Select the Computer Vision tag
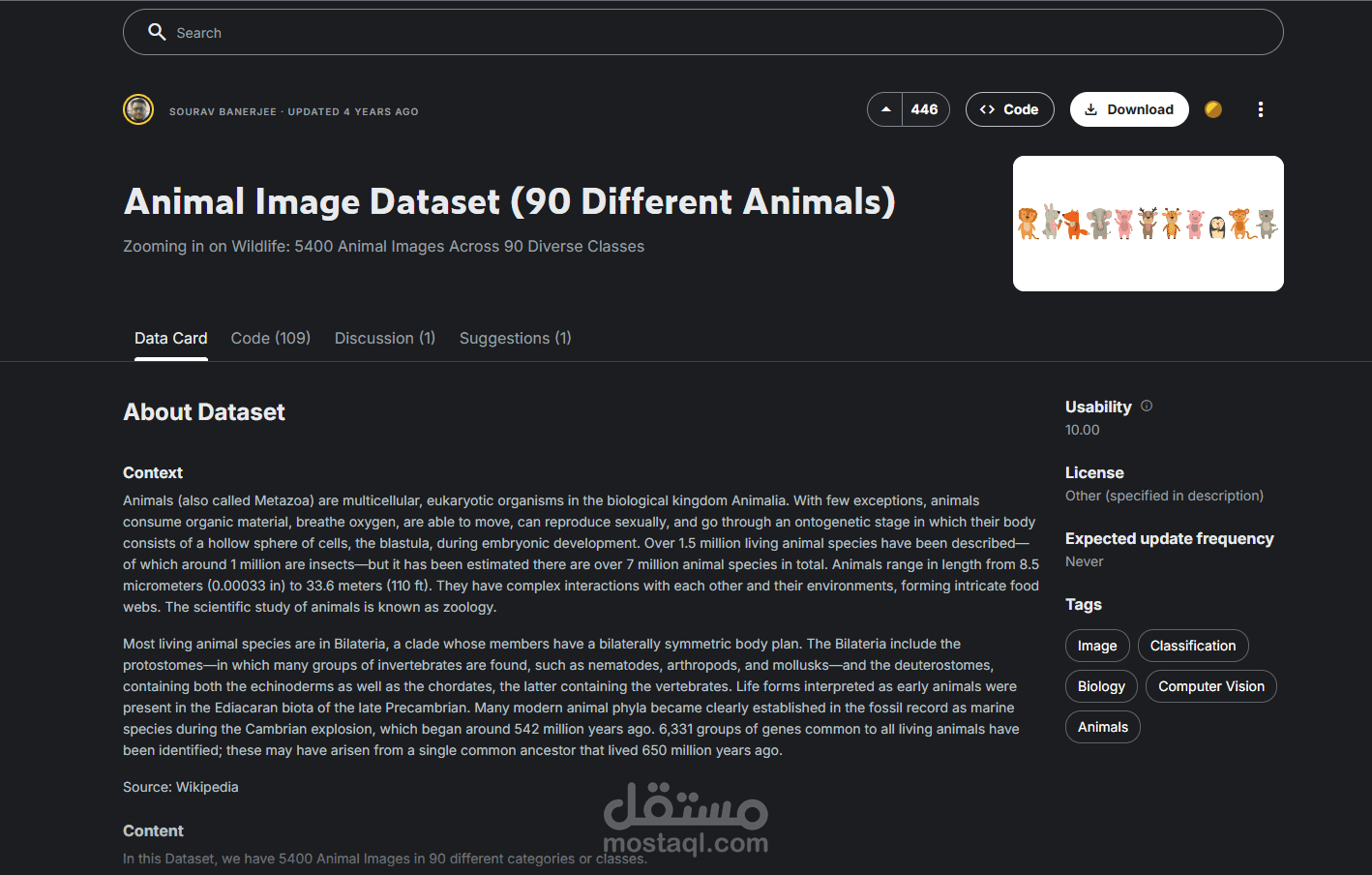Viewport: 1372px width, 875px height. (1210, 686)
